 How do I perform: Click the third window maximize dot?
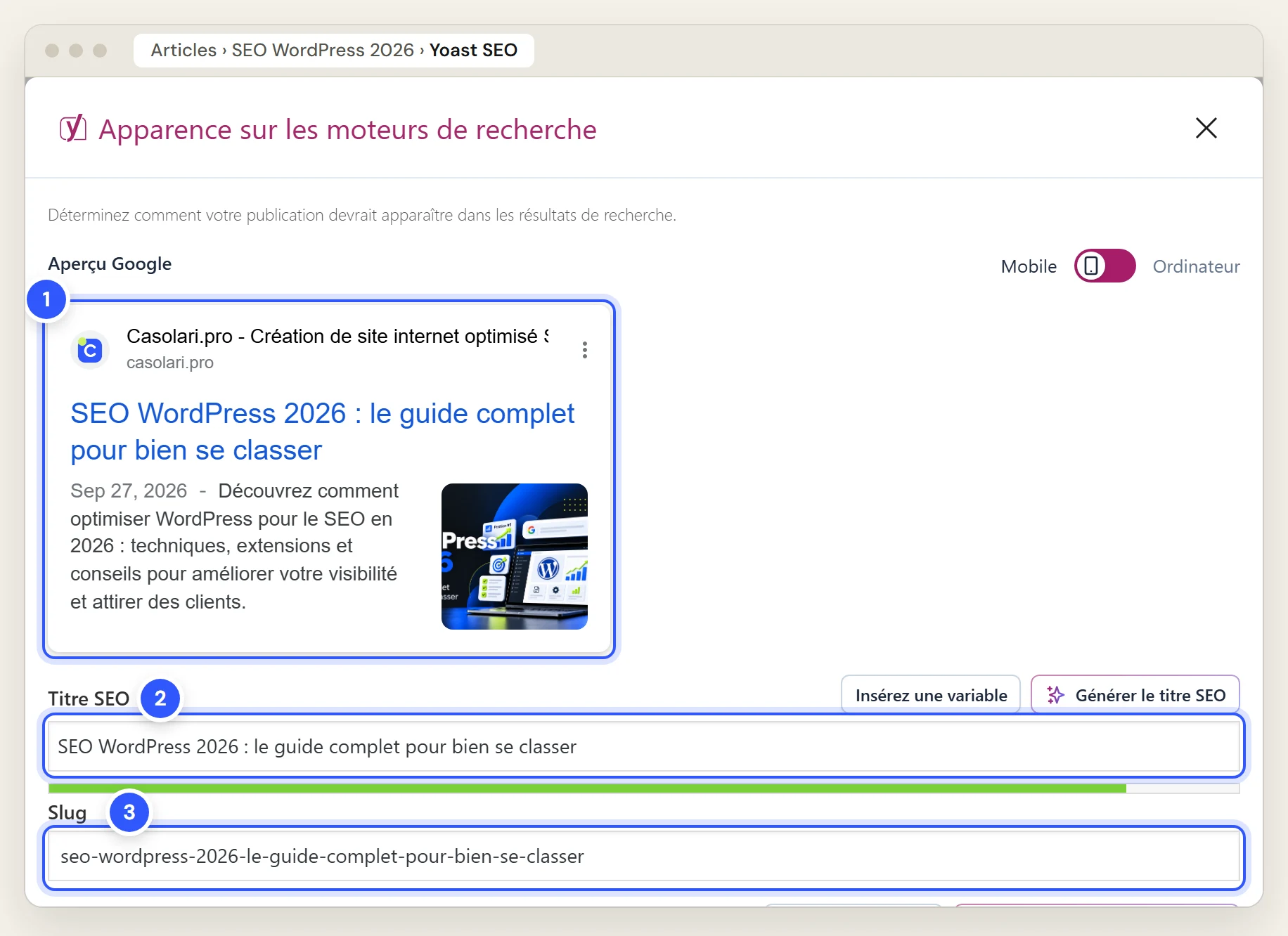tap(100, 51)
